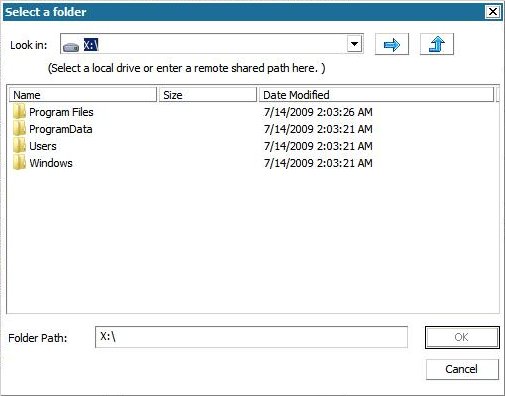
Task: Click the blue forward arrow button
Action: point(392,44)
